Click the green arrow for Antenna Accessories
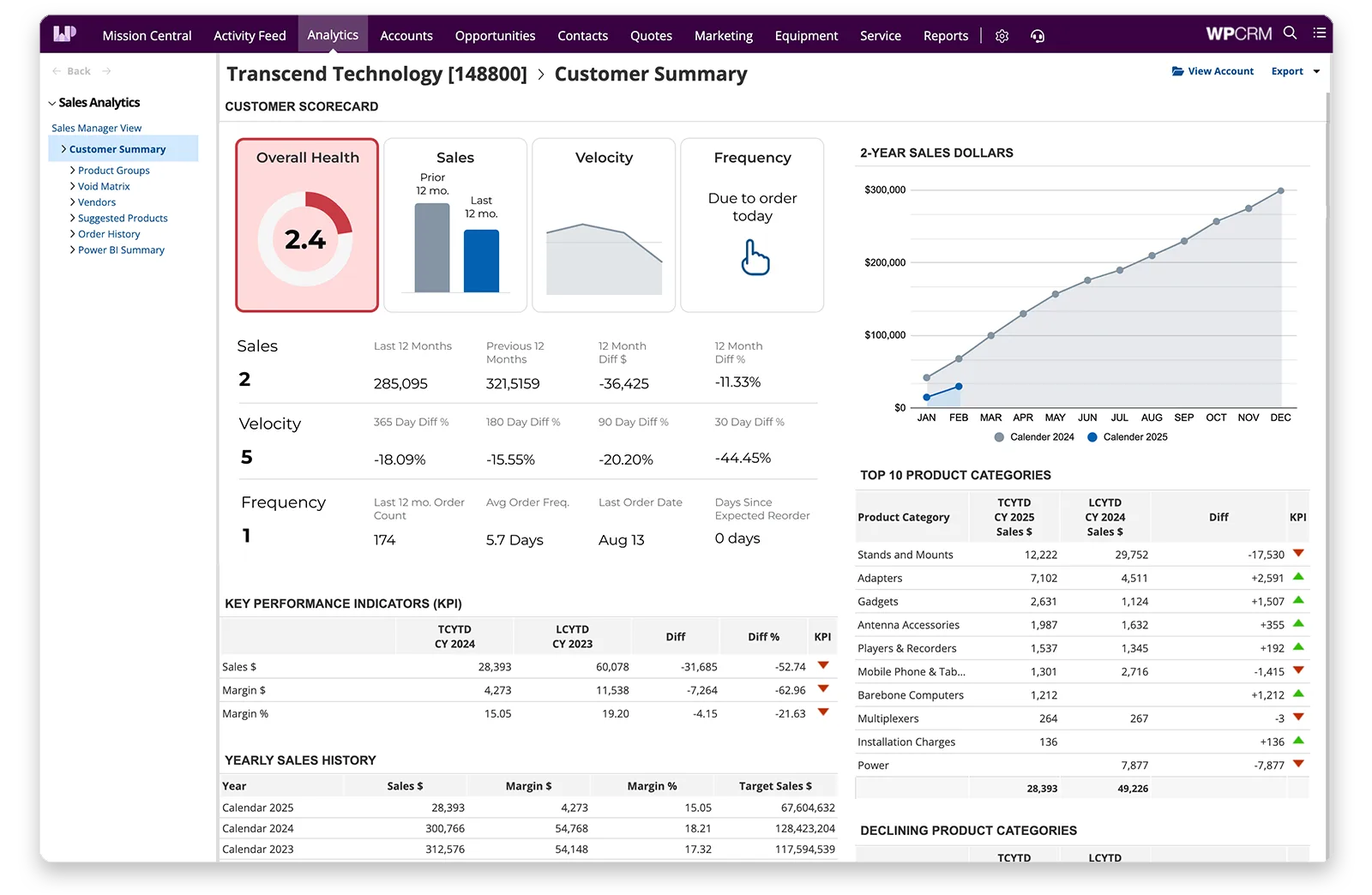Viewport: 1372px width, 895px height. pyautogui.click(x=1298, y=624)
